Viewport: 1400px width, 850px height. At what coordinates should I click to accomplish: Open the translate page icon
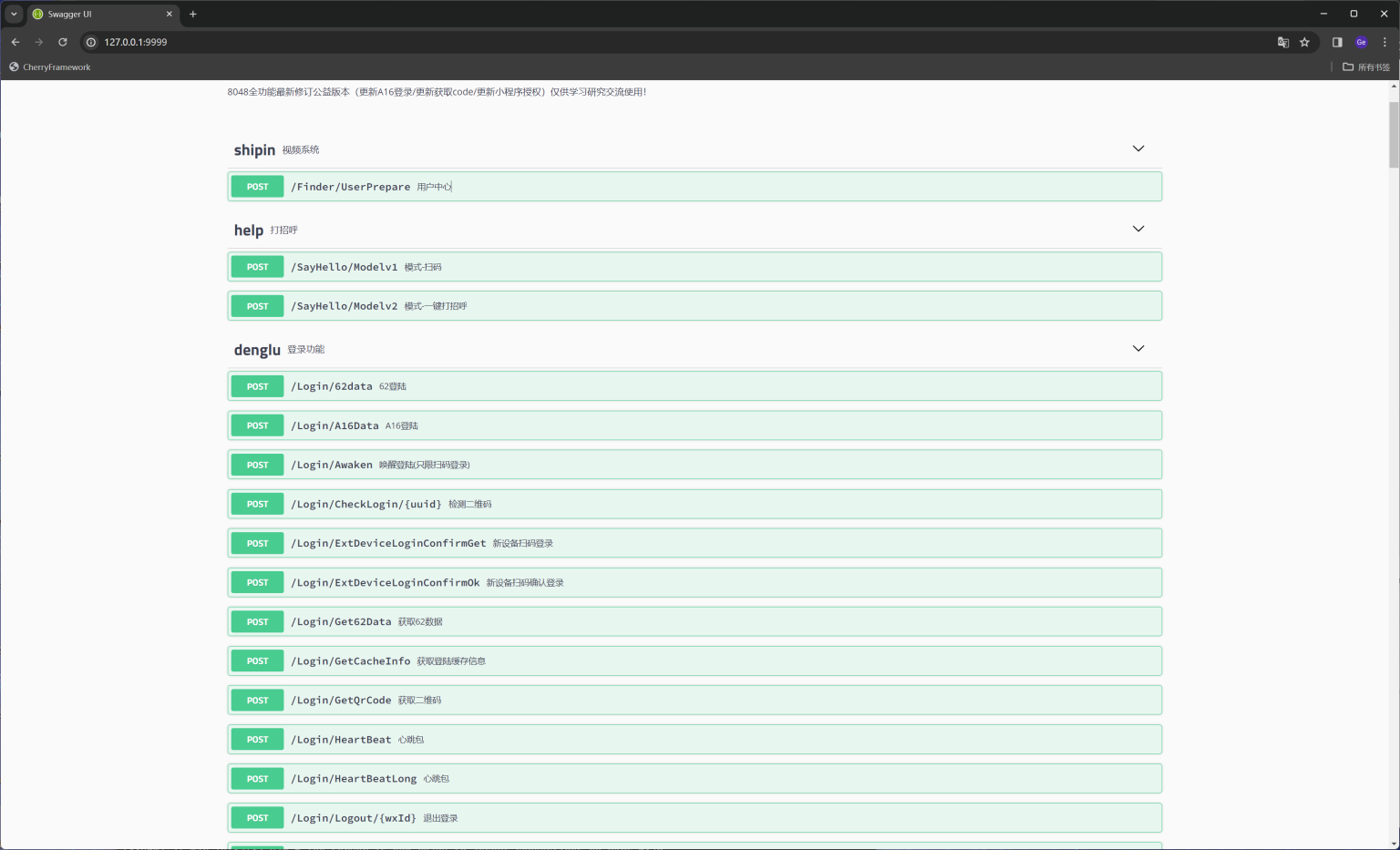tap(1283, 42)
